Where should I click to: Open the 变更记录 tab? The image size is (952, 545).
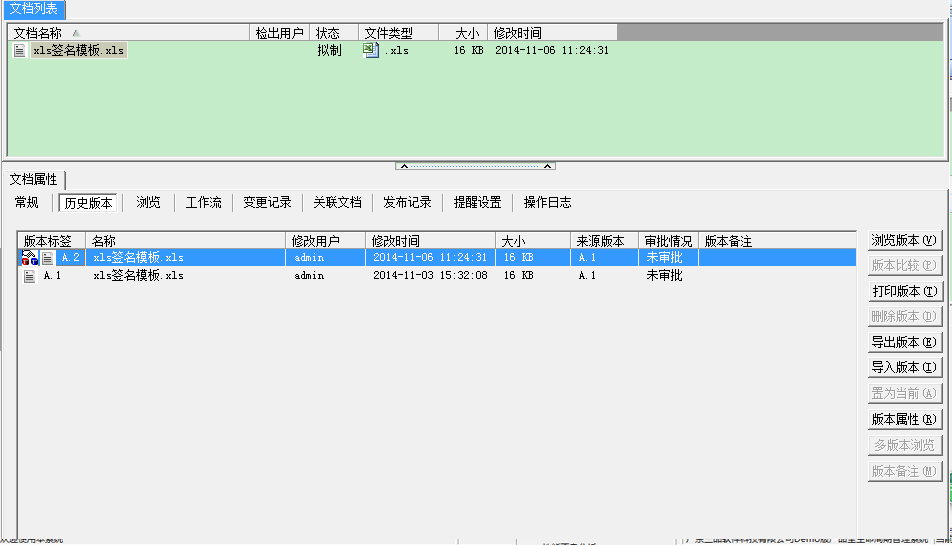(x=267, y=203)
